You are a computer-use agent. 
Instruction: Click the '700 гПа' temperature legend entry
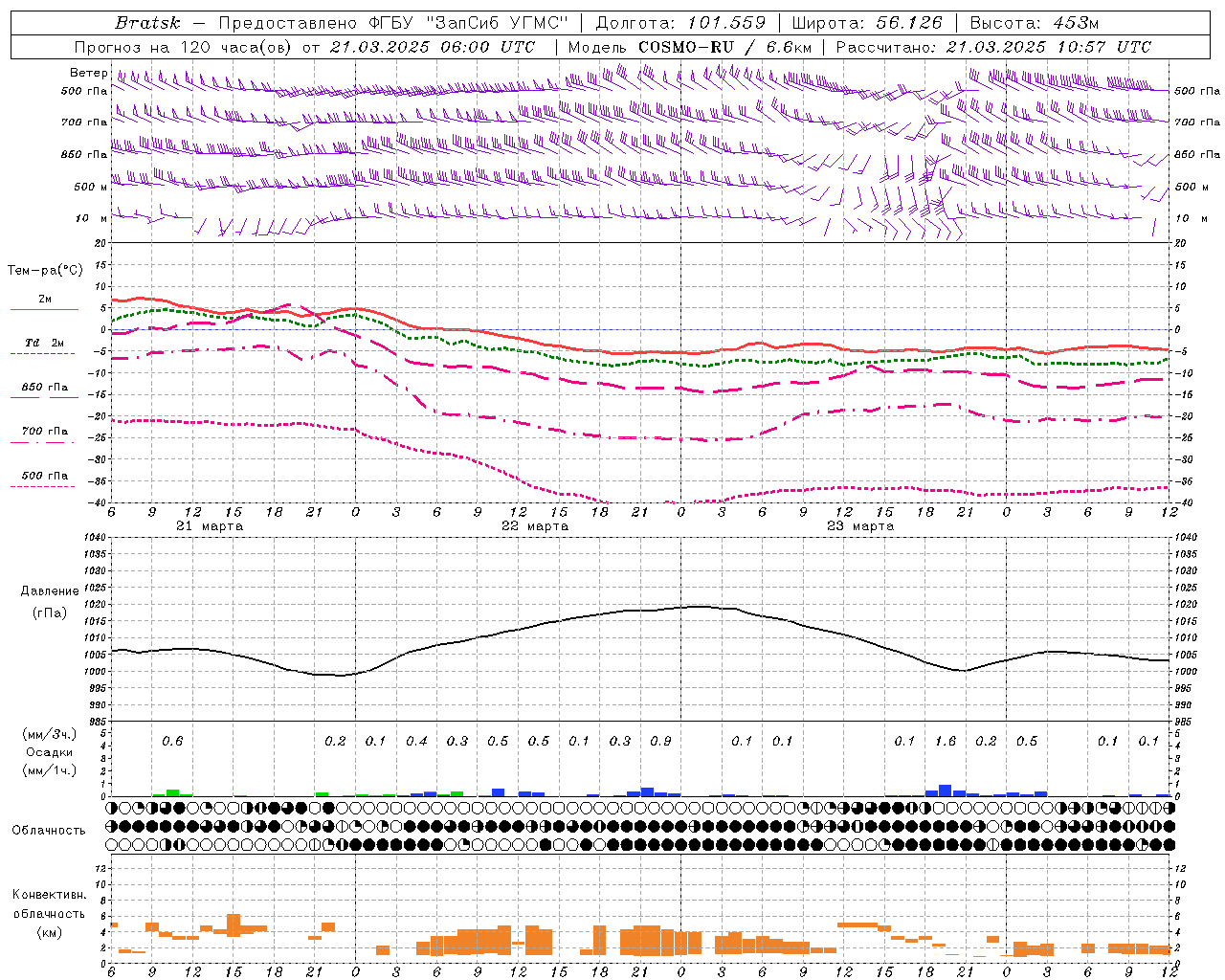[x=44, y=432]
